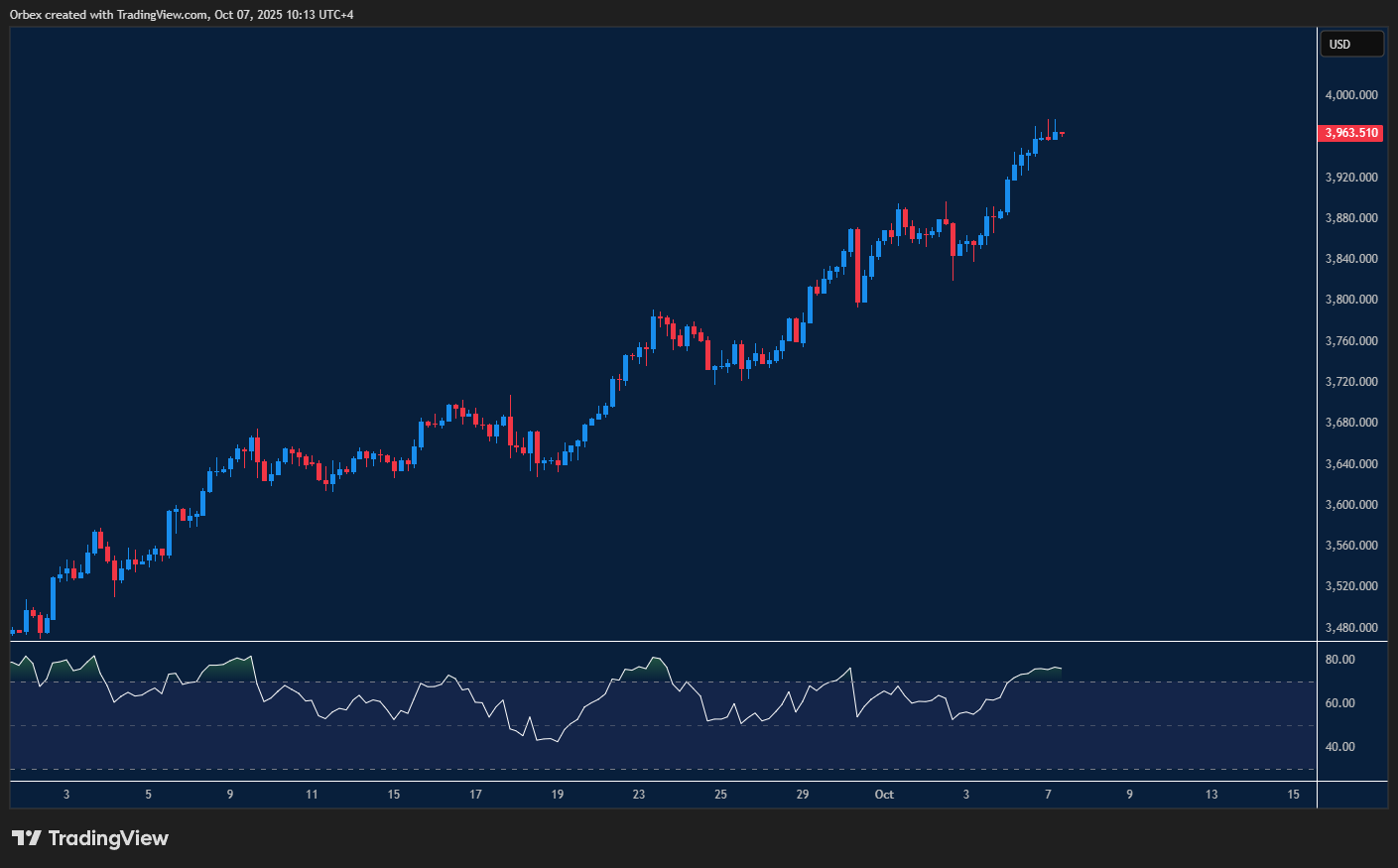Click the TradingView logo icon

(27, 838)
